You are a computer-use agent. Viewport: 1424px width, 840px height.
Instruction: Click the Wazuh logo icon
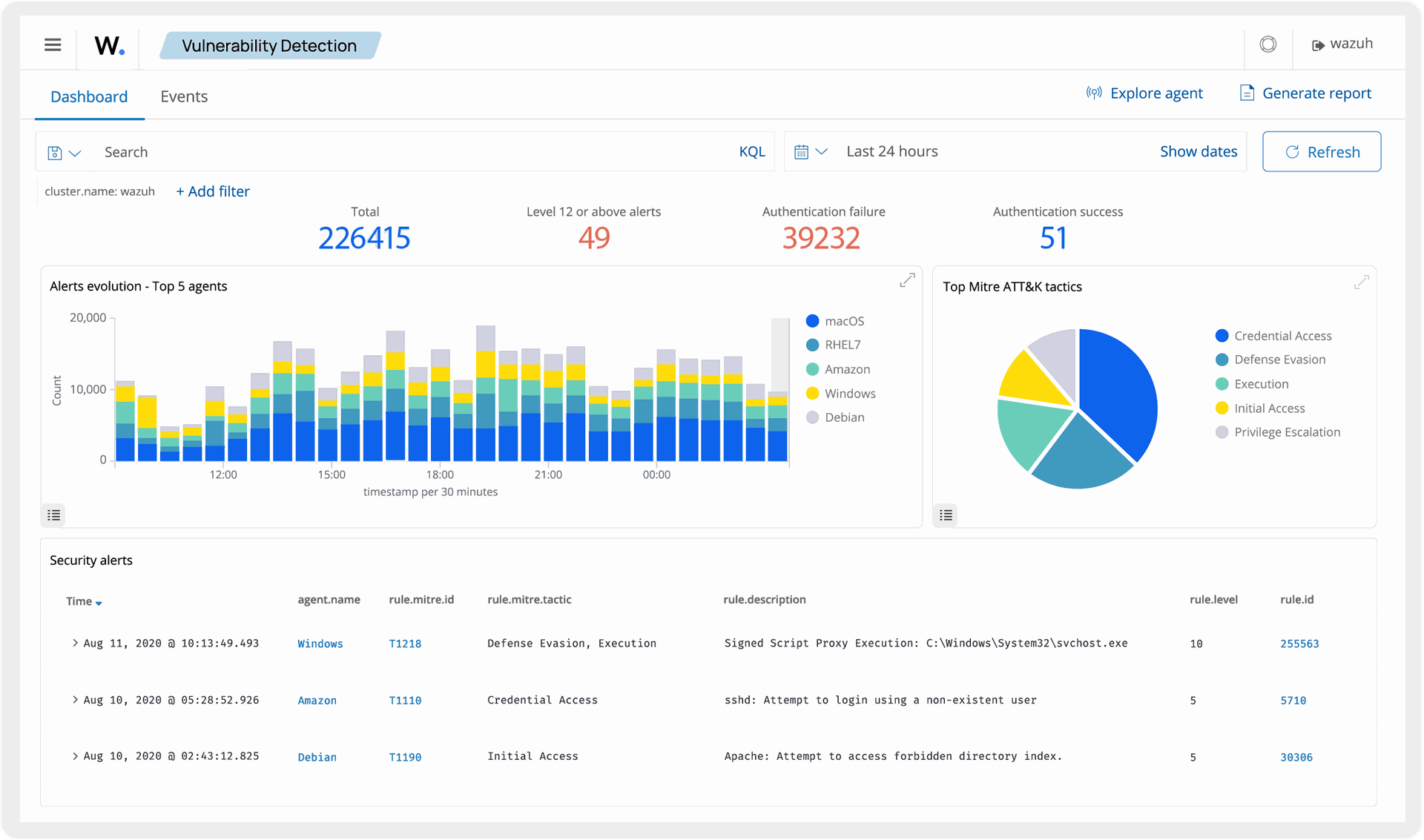click(109, 45)
